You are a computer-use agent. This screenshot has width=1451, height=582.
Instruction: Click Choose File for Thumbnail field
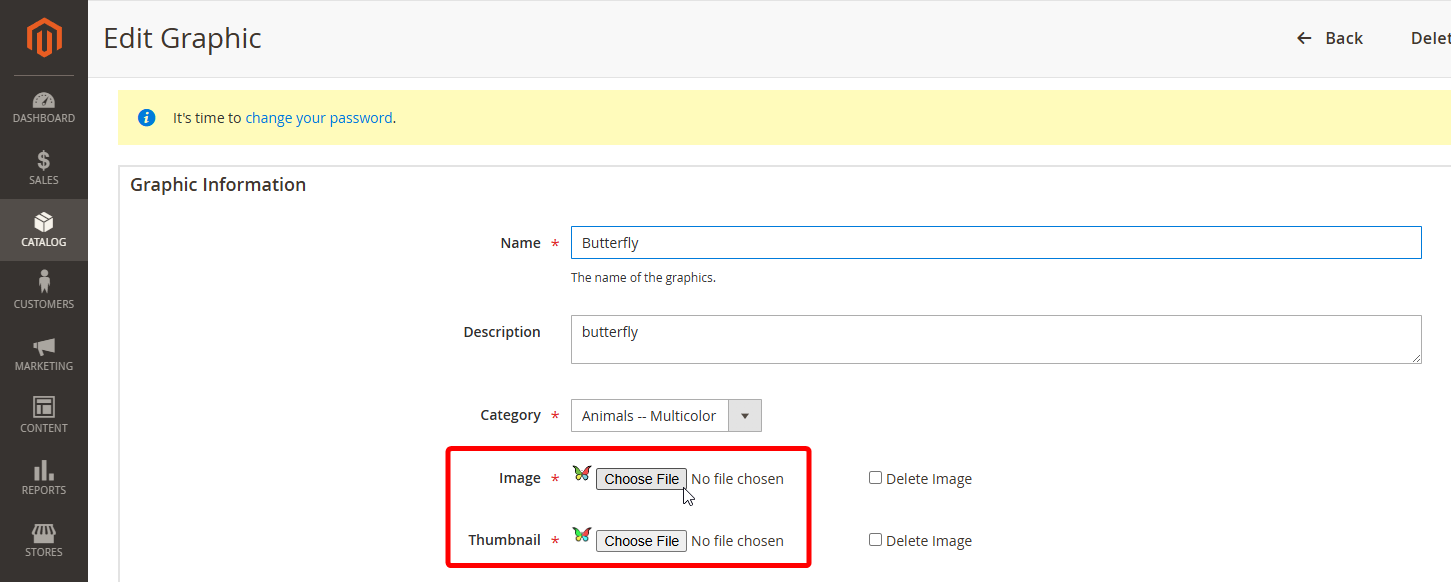pos(641,541)
